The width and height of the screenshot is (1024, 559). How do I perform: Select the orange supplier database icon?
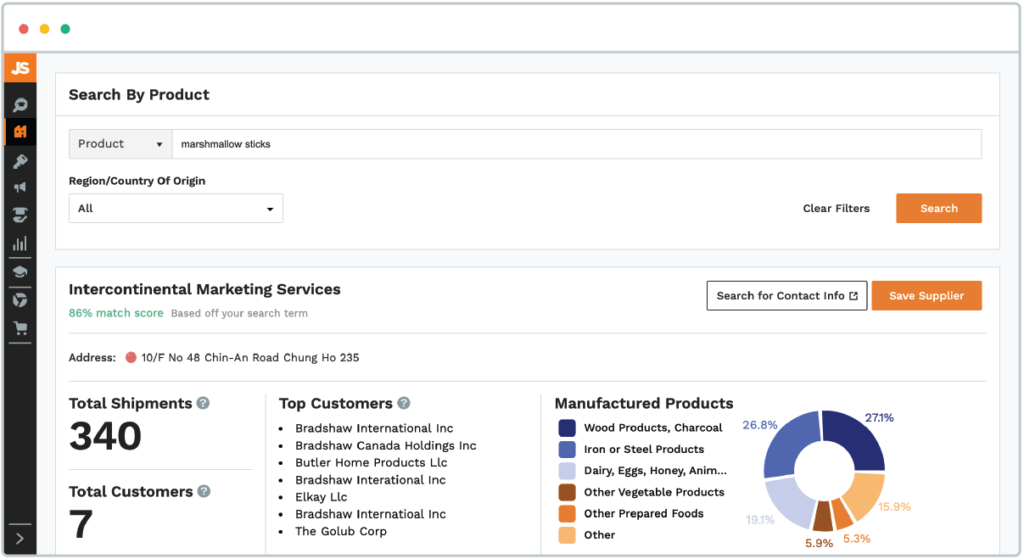(20, 132)
